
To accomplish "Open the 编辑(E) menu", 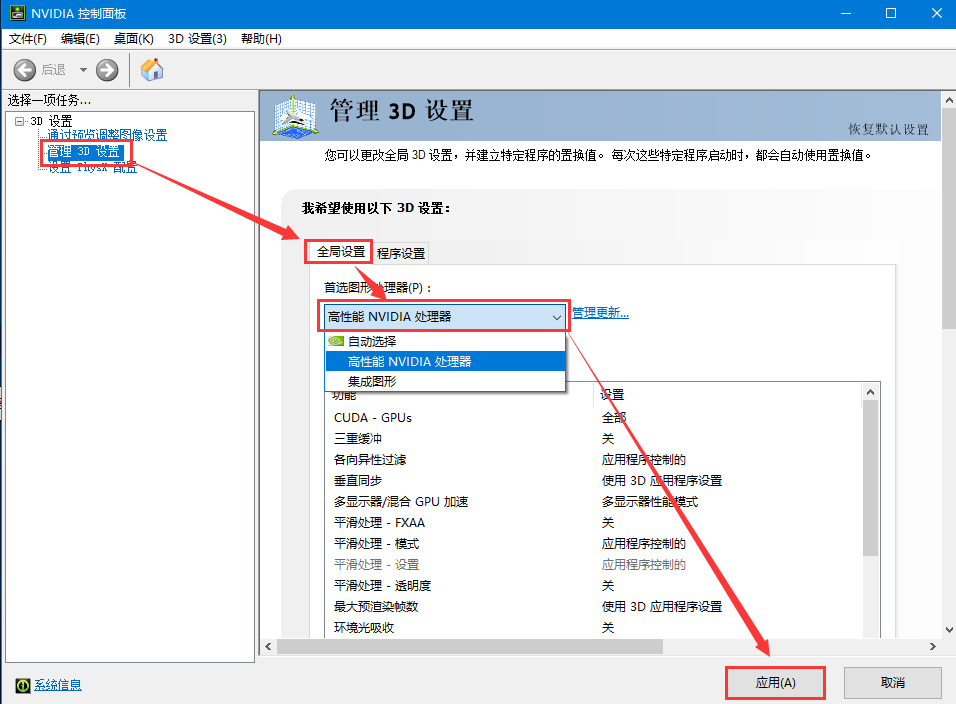I will [x=80, y=39].
